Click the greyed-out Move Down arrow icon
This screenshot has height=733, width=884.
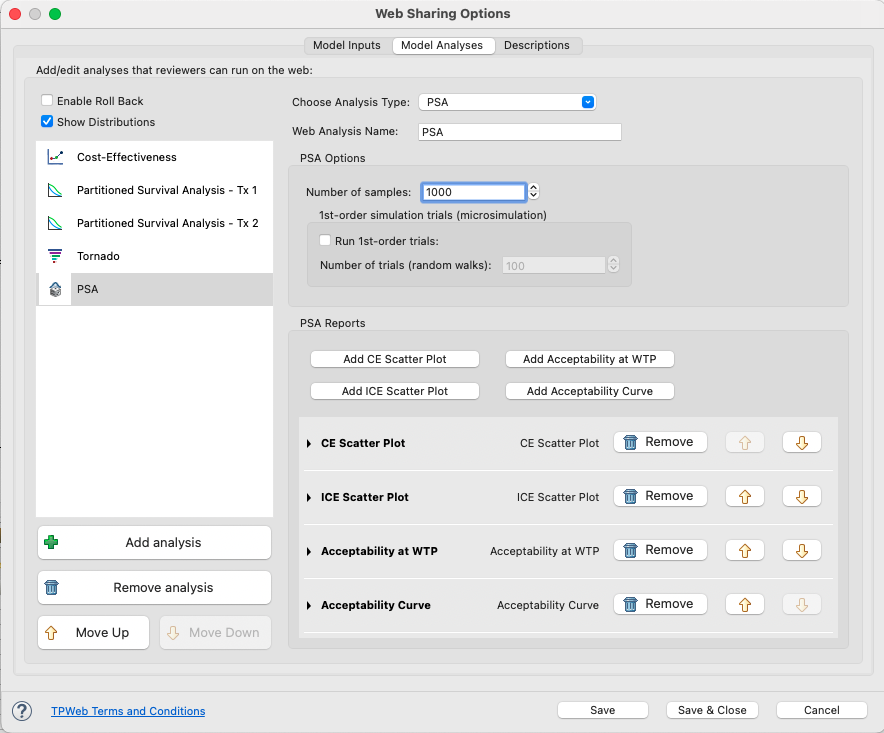(174, 633)
